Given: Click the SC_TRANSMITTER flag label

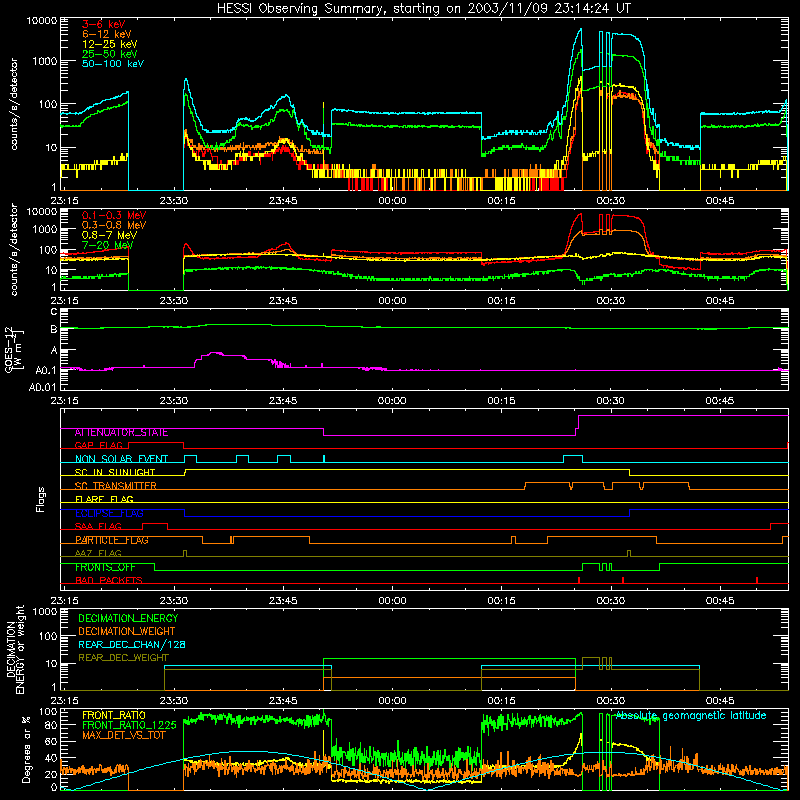Looking at the screenshot, I should click(x=115, y=486).
